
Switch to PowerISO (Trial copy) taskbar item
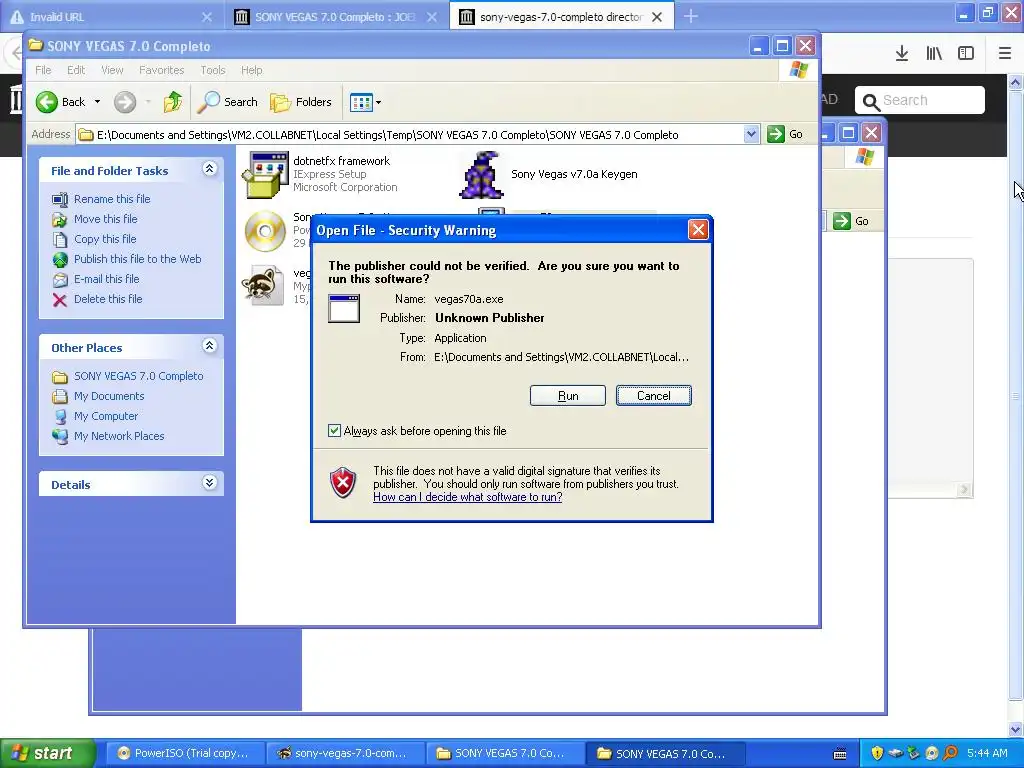pyautogui.click(x=184, y=753)
